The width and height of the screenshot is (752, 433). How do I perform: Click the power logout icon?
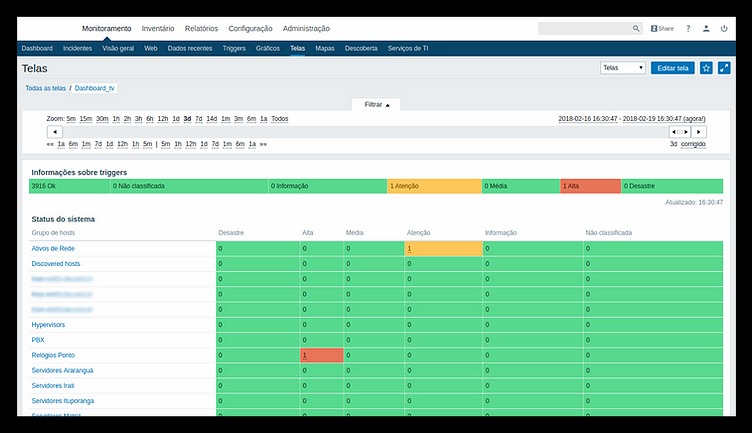click(x=724, y=29)
